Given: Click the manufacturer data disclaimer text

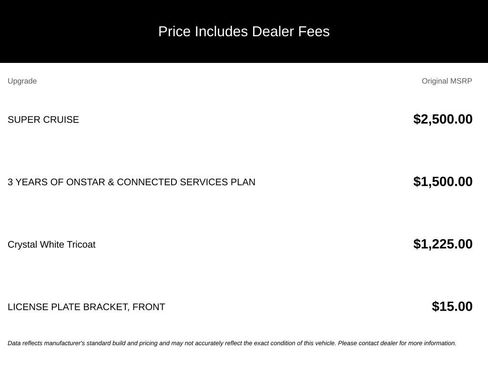Looking at the screenshot, I should click(232, 343).
